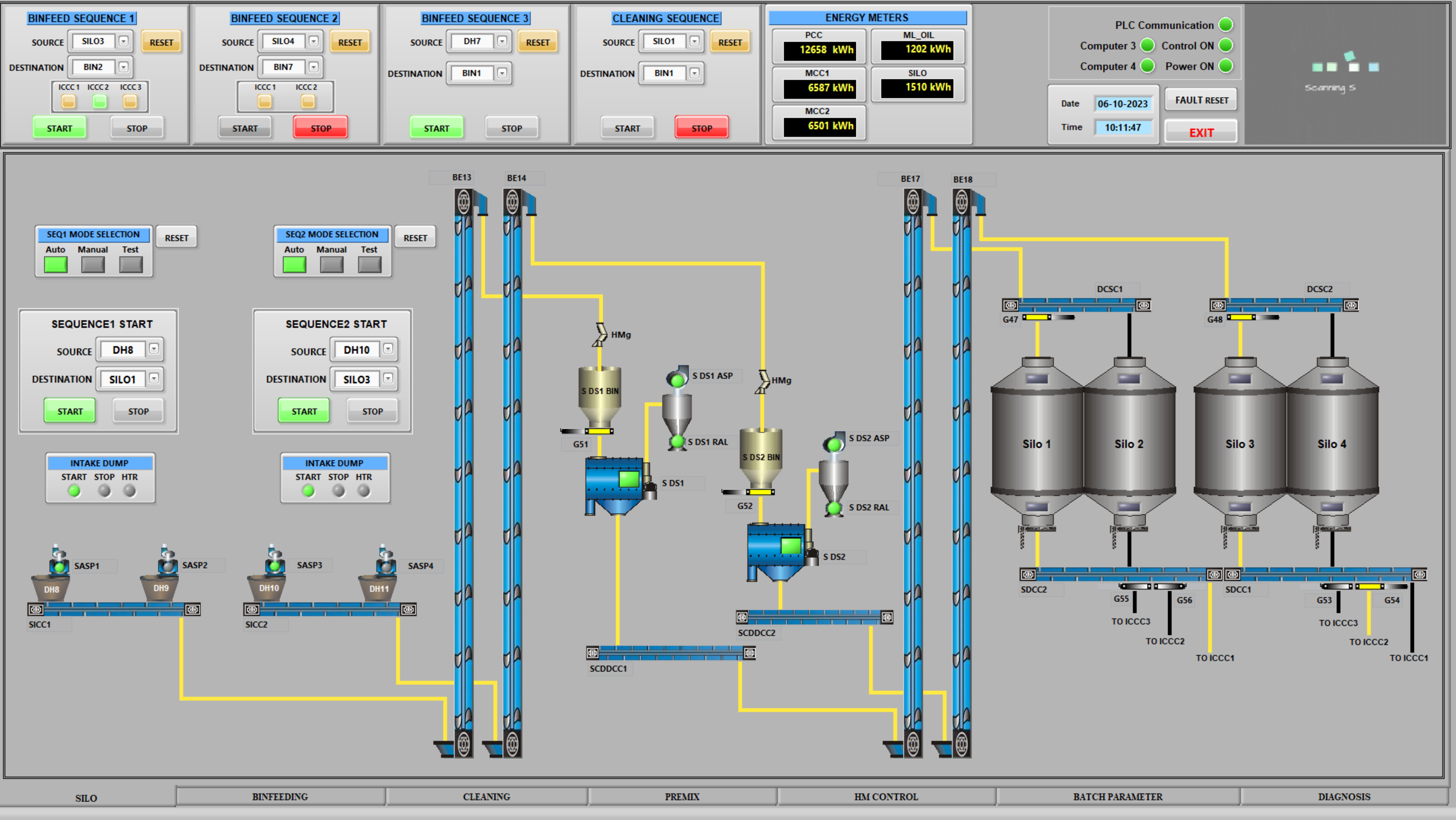Switch to the BATCH PARAMETER tab
This screenshot has height=820, width=1456.
tap(1118, 797)
